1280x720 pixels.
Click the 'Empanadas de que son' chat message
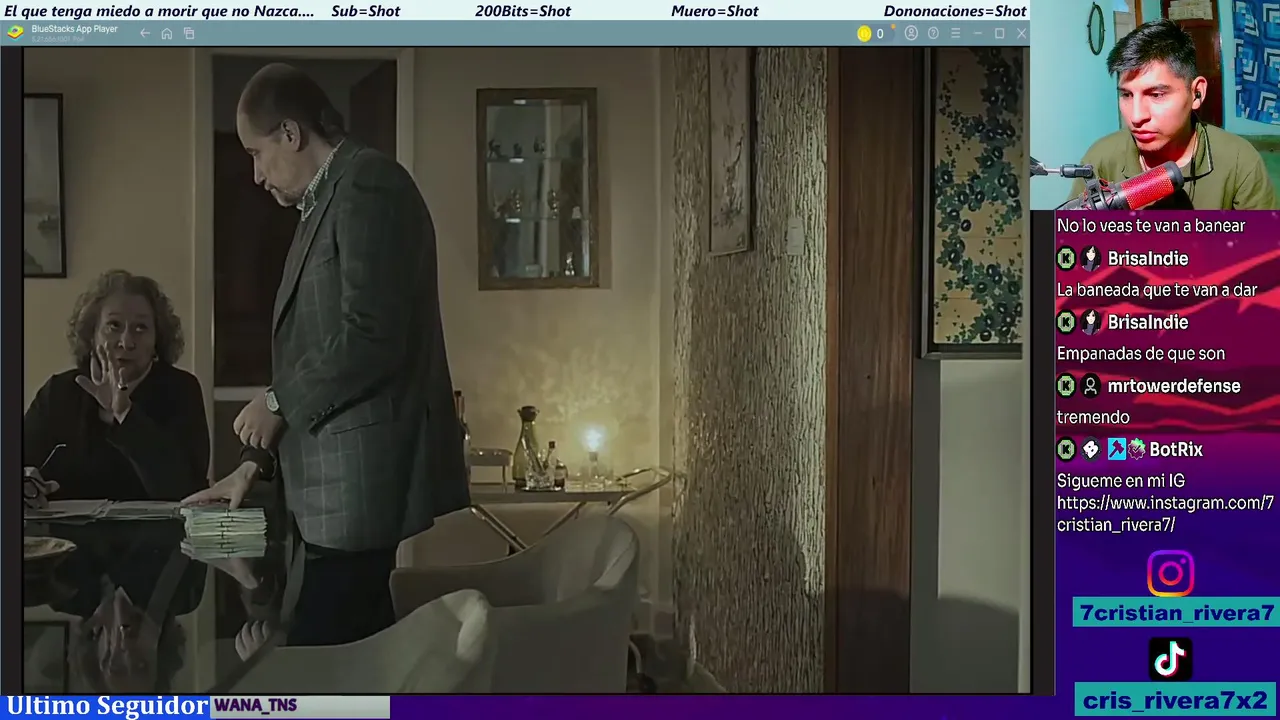click(1141, 354)
